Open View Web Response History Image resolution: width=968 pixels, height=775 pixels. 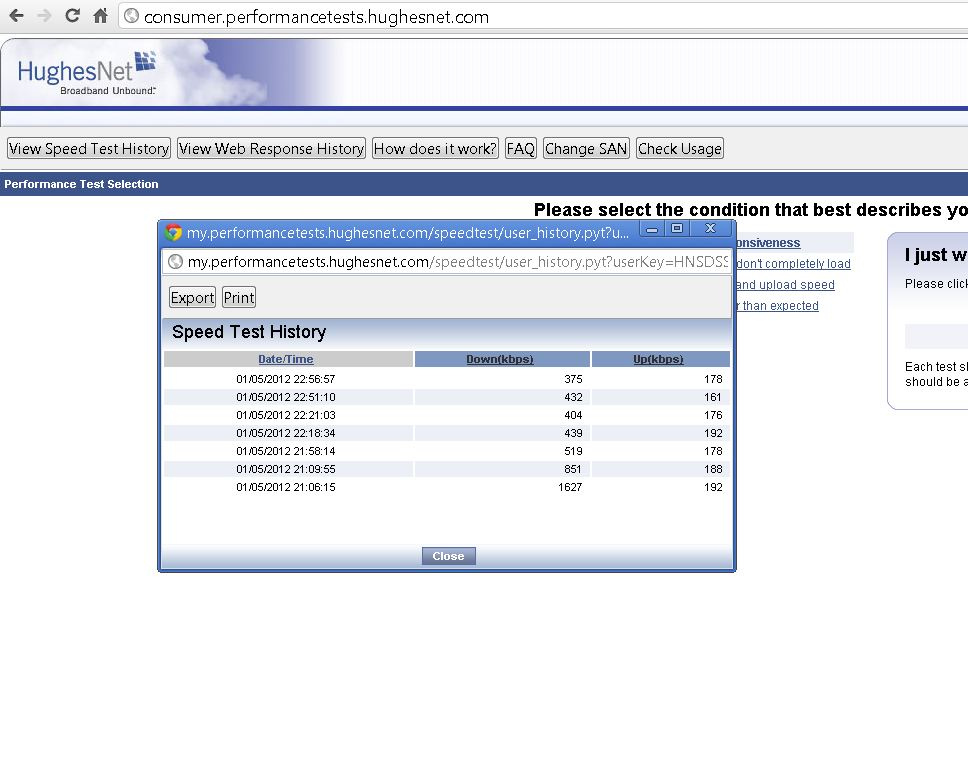click(x=272, y=148)
